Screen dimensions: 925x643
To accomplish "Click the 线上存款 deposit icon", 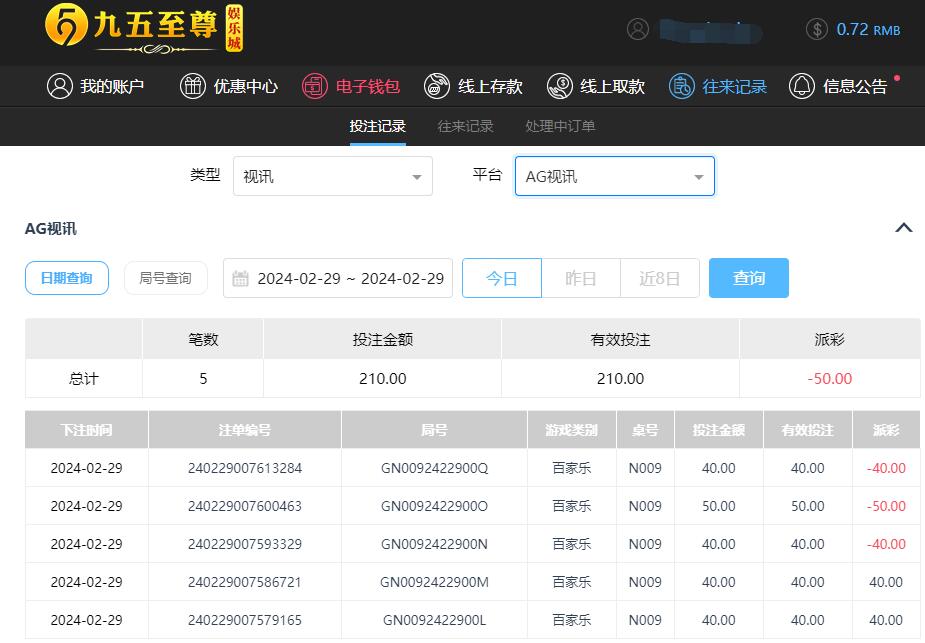I will click(x=437, y=86).
